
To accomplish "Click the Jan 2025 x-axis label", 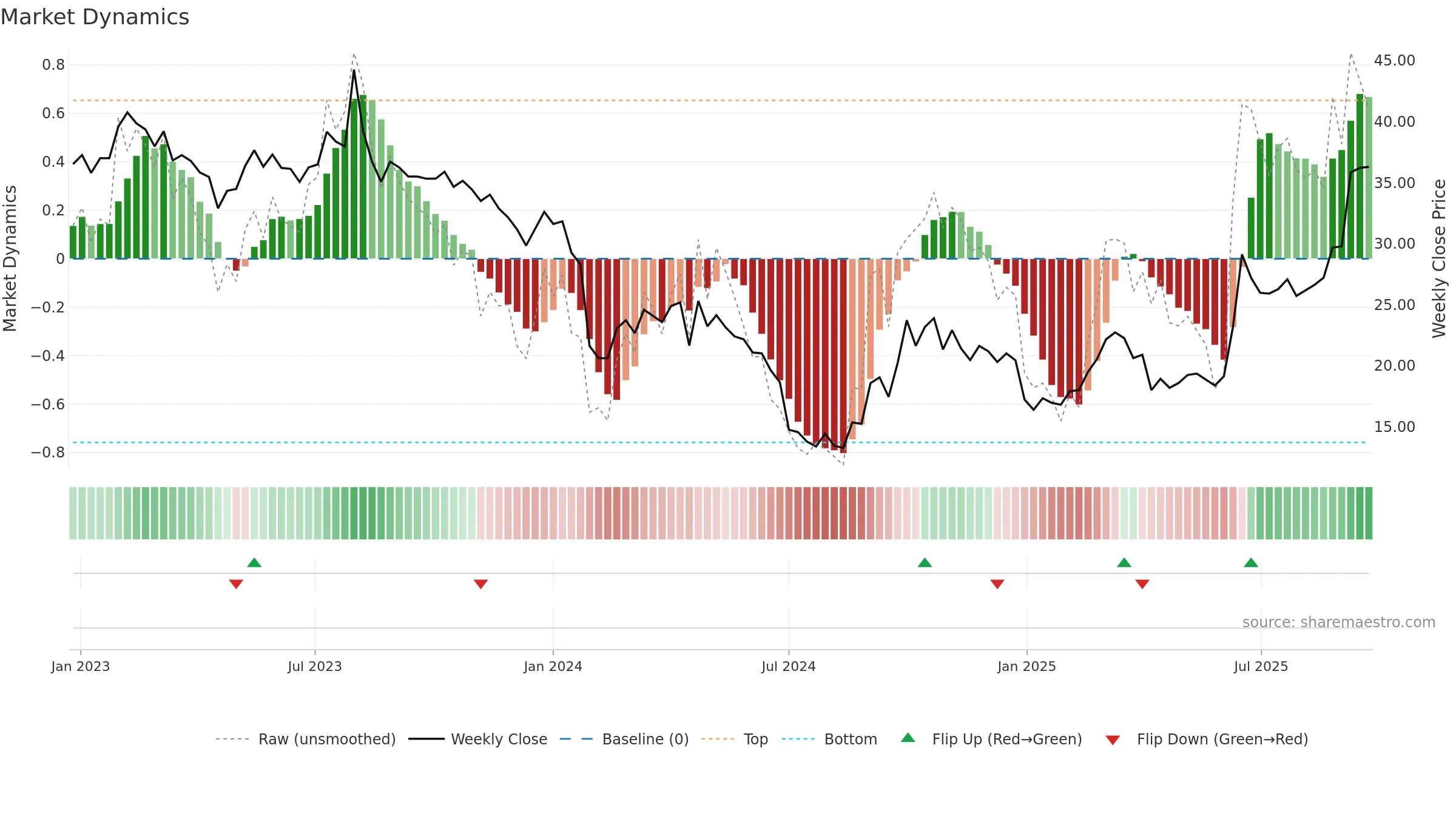I will (x=1027, y=666).
